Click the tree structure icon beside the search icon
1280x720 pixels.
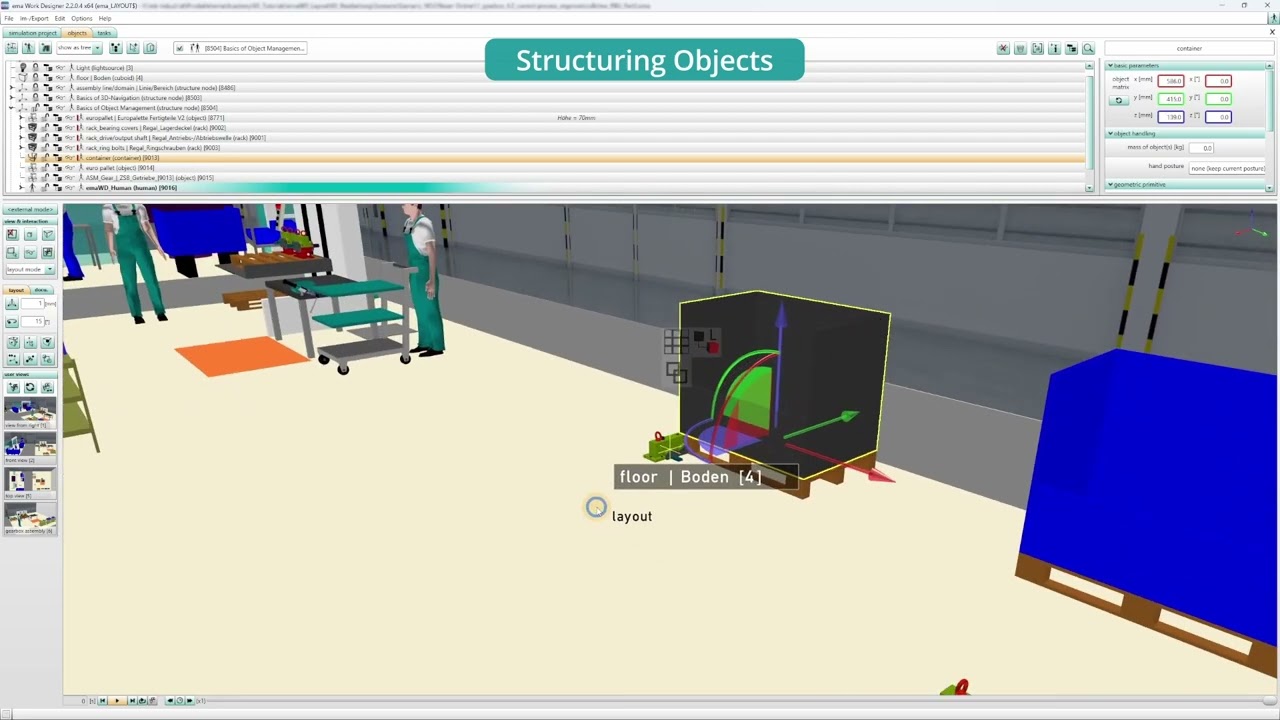coord(1071,48)
